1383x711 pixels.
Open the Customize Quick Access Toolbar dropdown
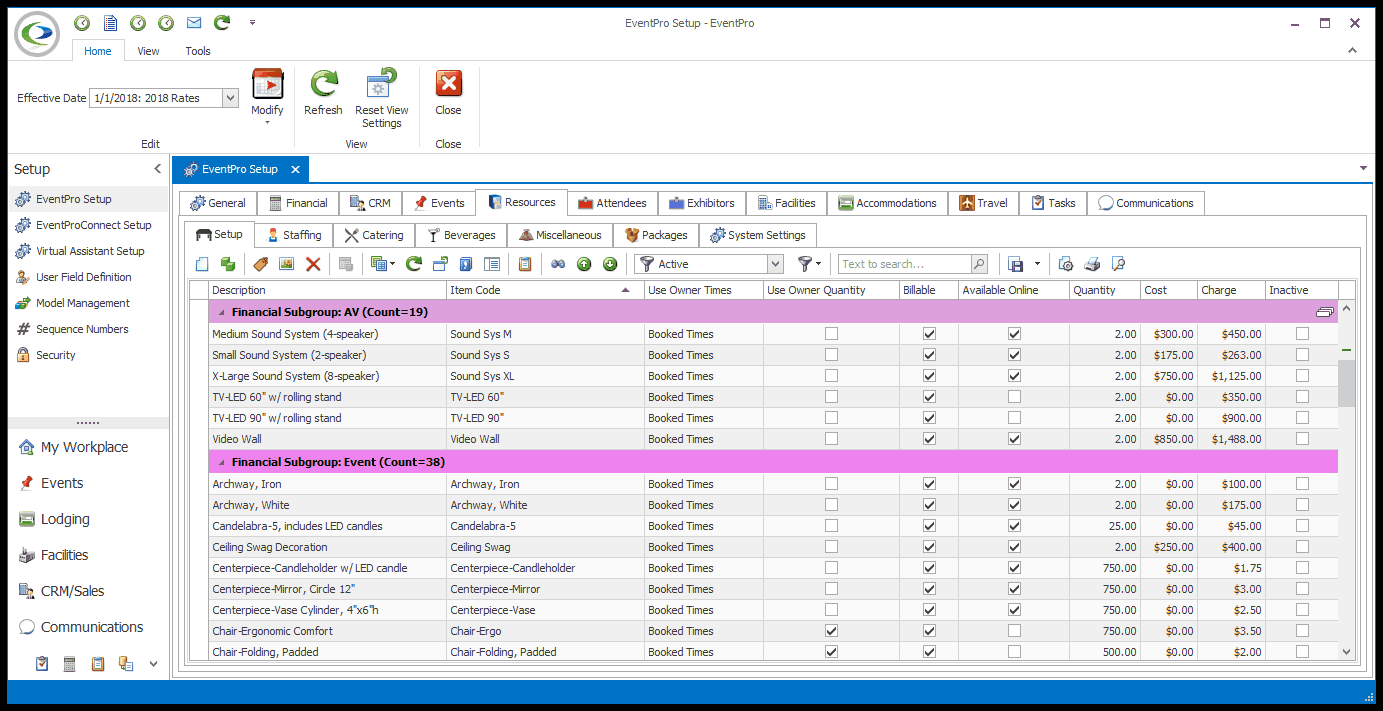tap(252, 22)
